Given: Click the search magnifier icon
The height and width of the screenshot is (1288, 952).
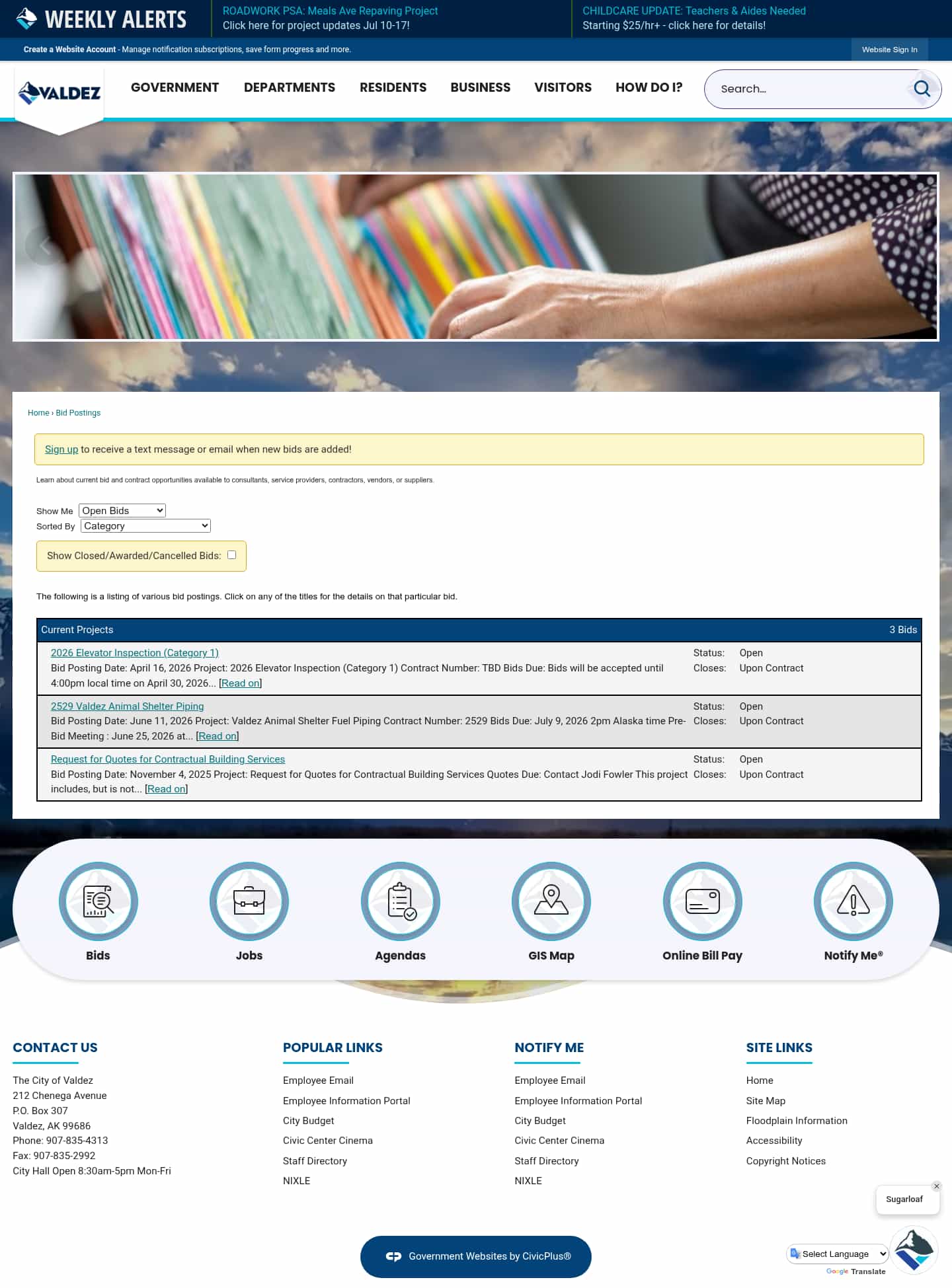Looking at the screenshot, I should click(922, 89).
